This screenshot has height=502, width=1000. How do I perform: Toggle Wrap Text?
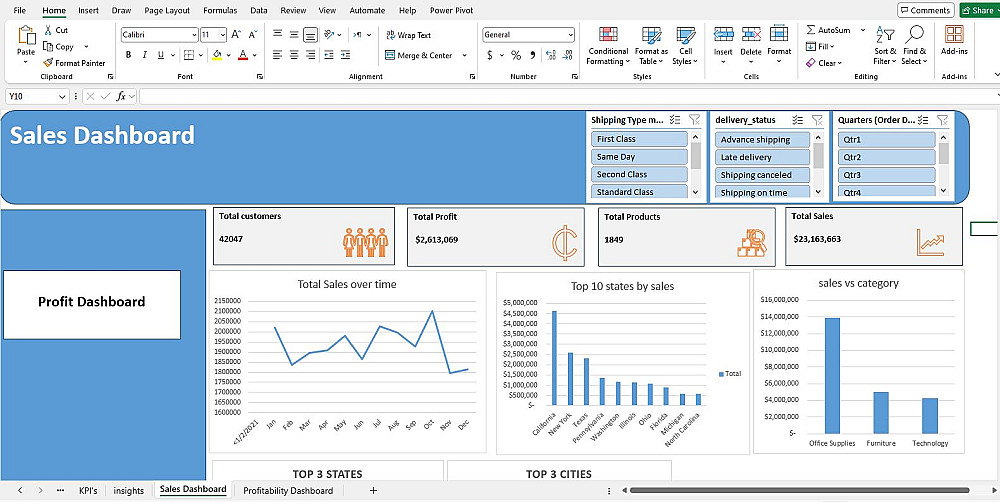click(x=408, y=35)
